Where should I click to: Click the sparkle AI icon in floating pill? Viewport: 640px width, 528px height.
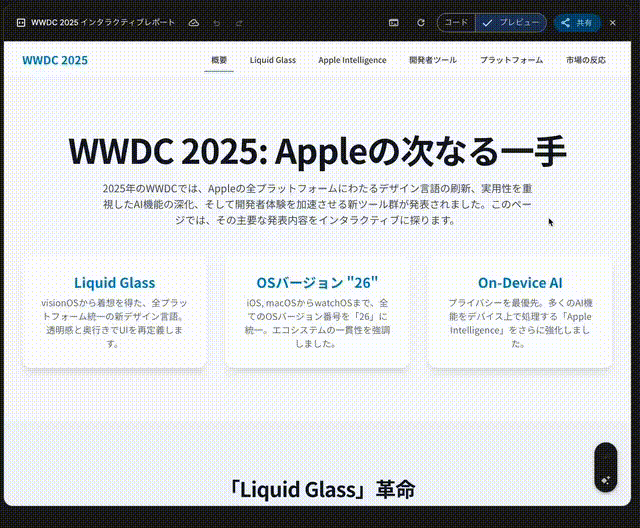pos(606,480)
